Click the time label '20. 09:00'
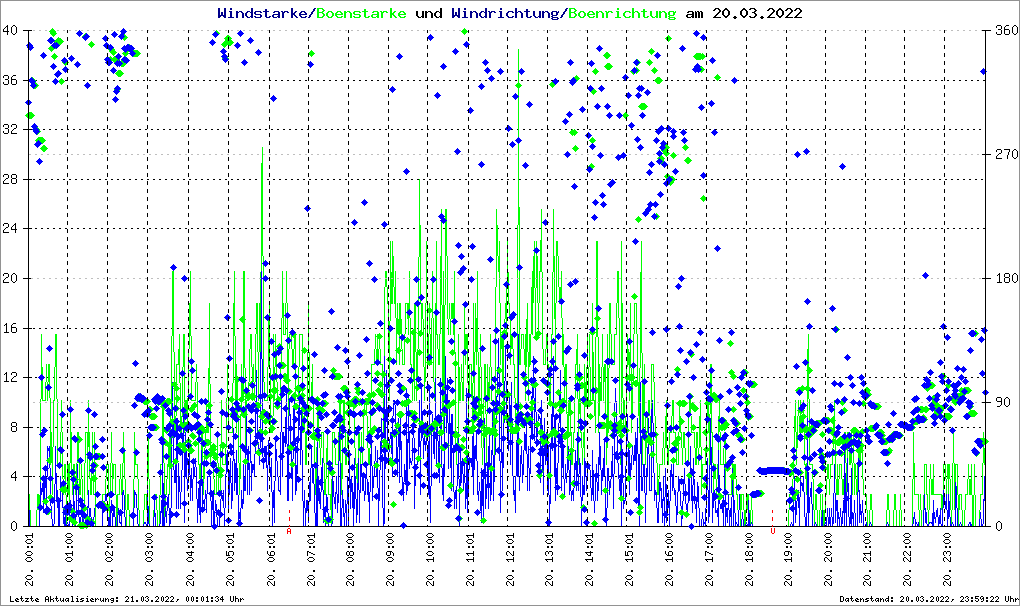The width and height of the screenshot is (1020, 606). point(390,559)
